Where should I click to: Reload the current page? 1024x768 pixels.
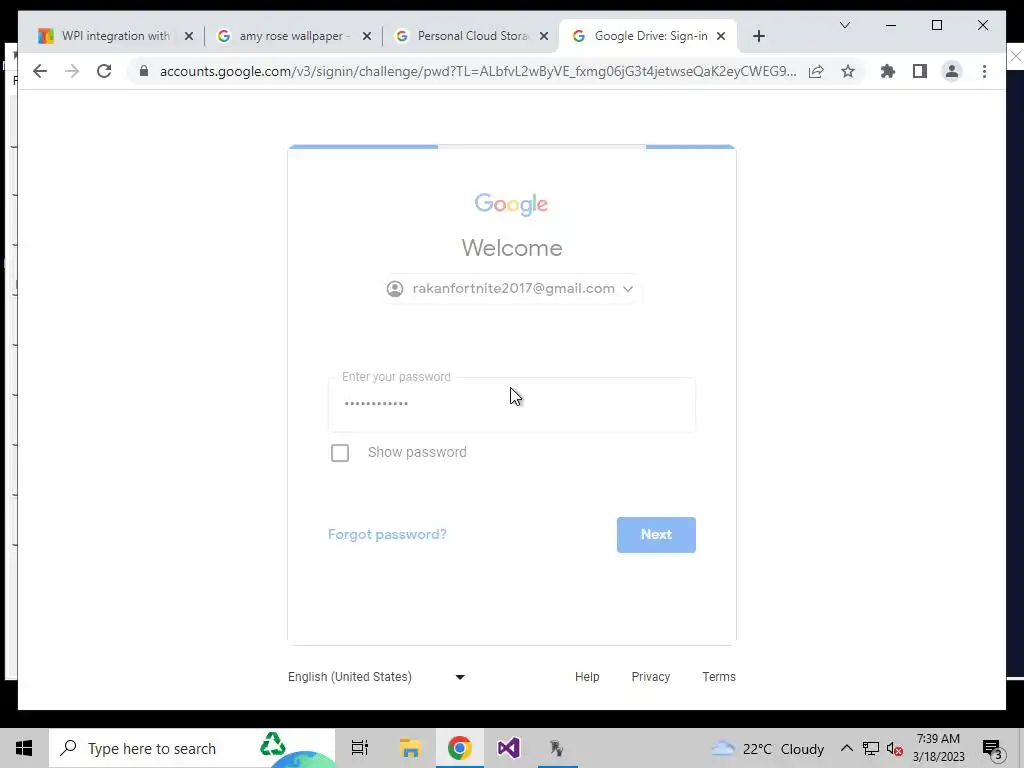point(104,71)
